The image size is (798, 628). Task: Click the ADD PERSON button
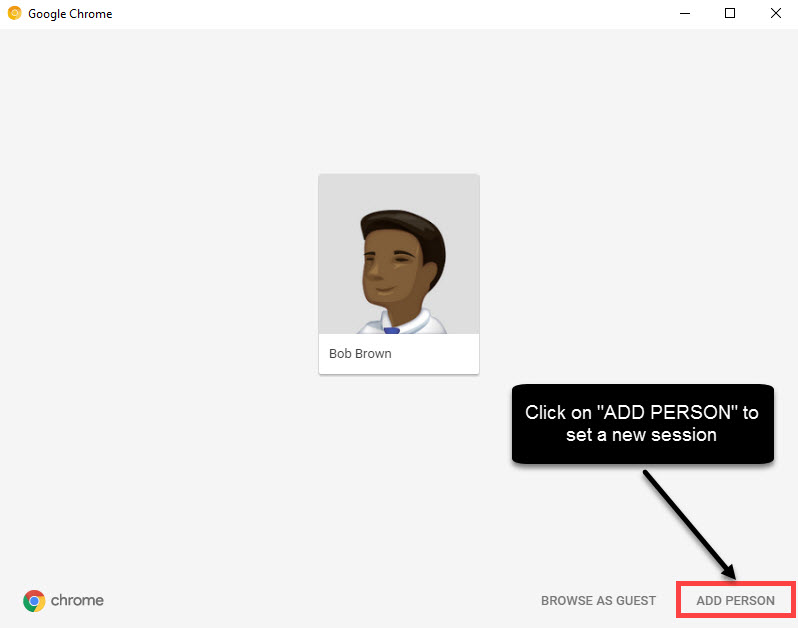(735, 601)
